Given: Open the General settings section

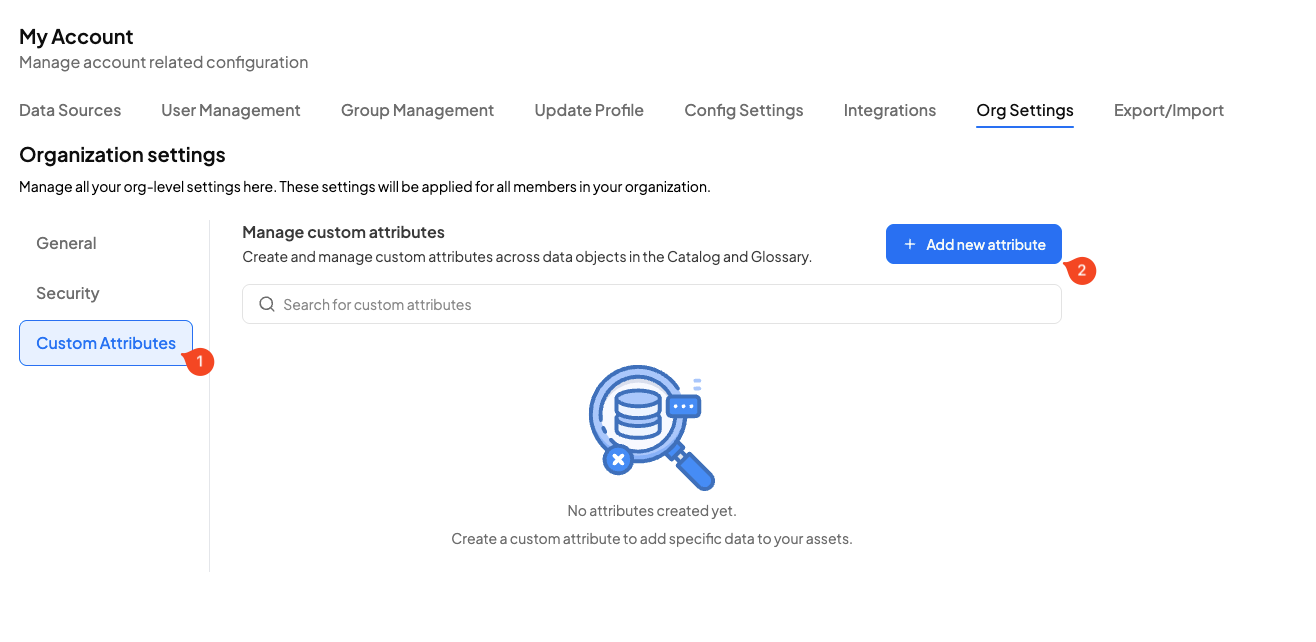Looking at the screenshot, I should click(x=66, y=243).
